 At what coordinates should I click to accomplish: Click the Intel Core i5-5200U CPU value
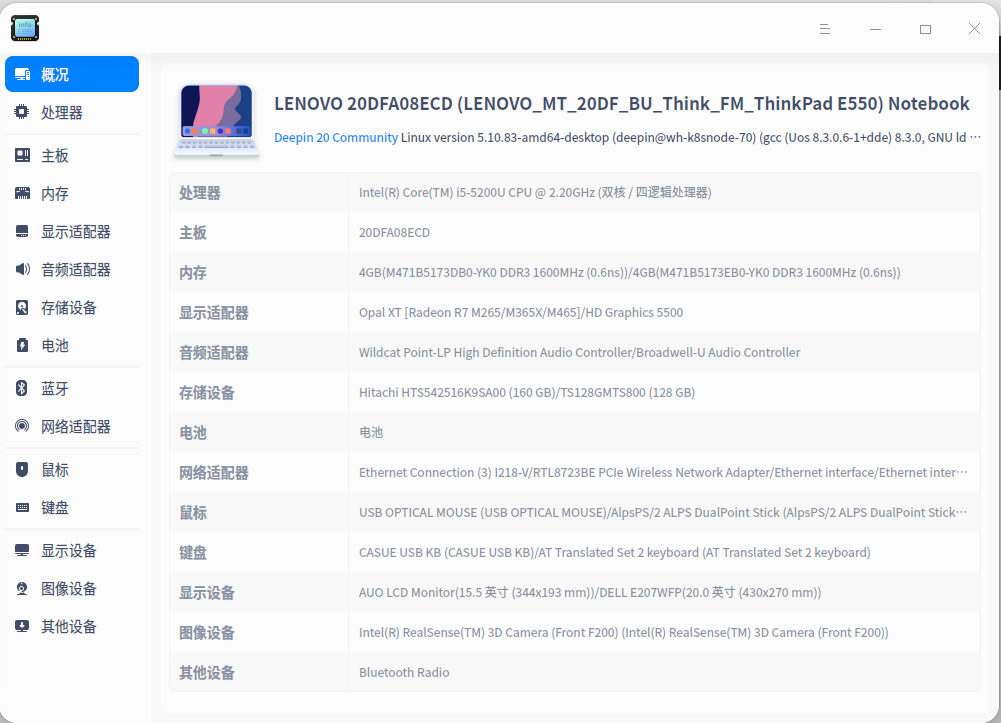(535, 192)
